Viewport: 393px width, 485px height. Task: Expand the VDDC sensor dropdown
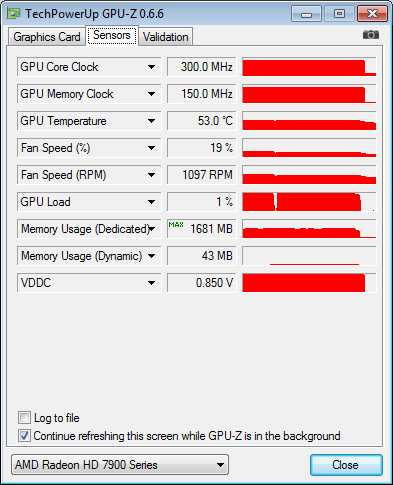point(151,283)
